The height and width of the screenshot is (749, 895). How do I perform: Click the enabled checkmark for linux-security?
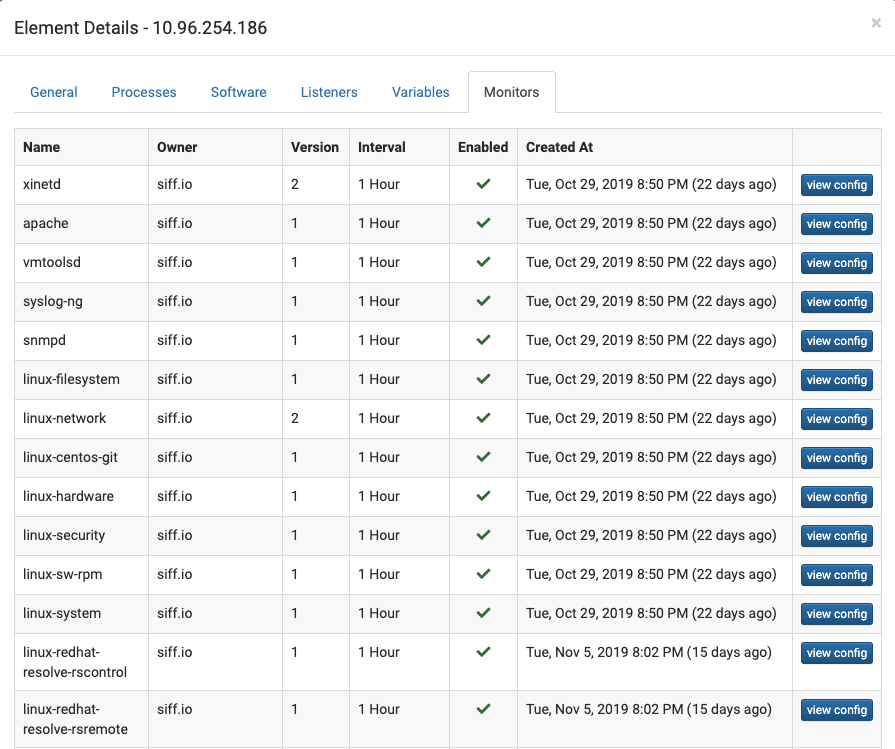click(483, 535)
